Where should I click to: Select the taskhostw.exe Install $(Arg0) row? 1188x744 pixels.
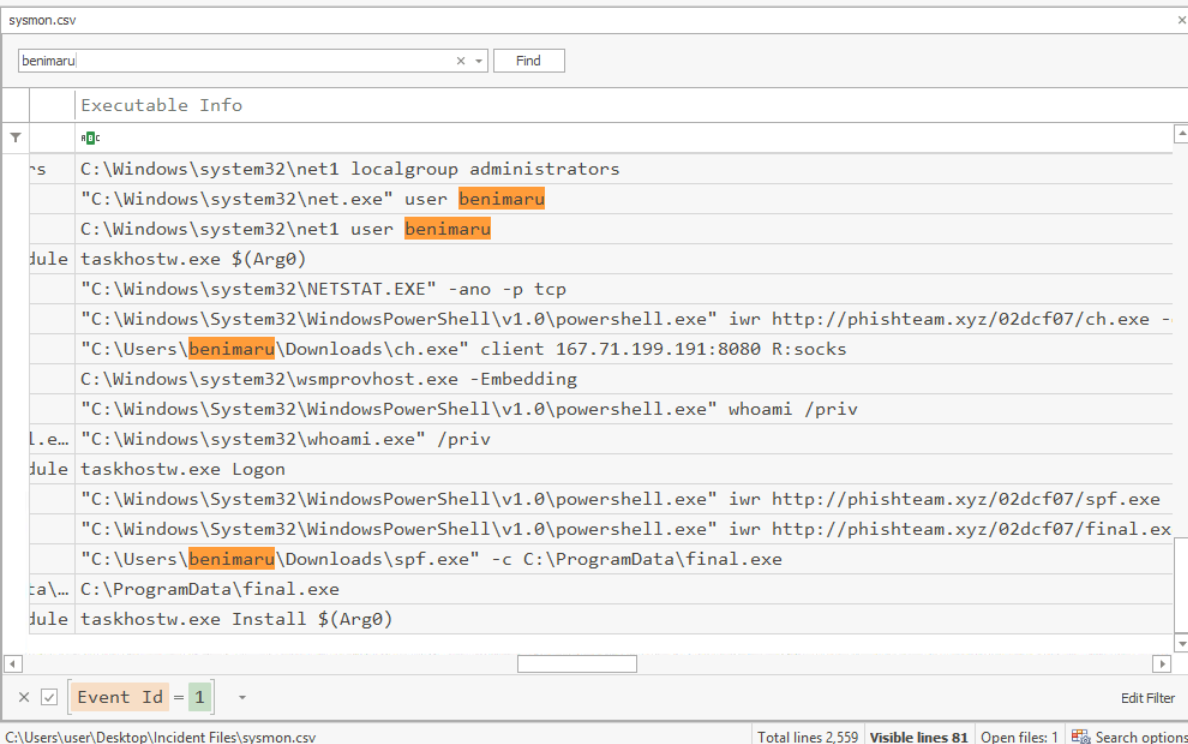[624, 619]
